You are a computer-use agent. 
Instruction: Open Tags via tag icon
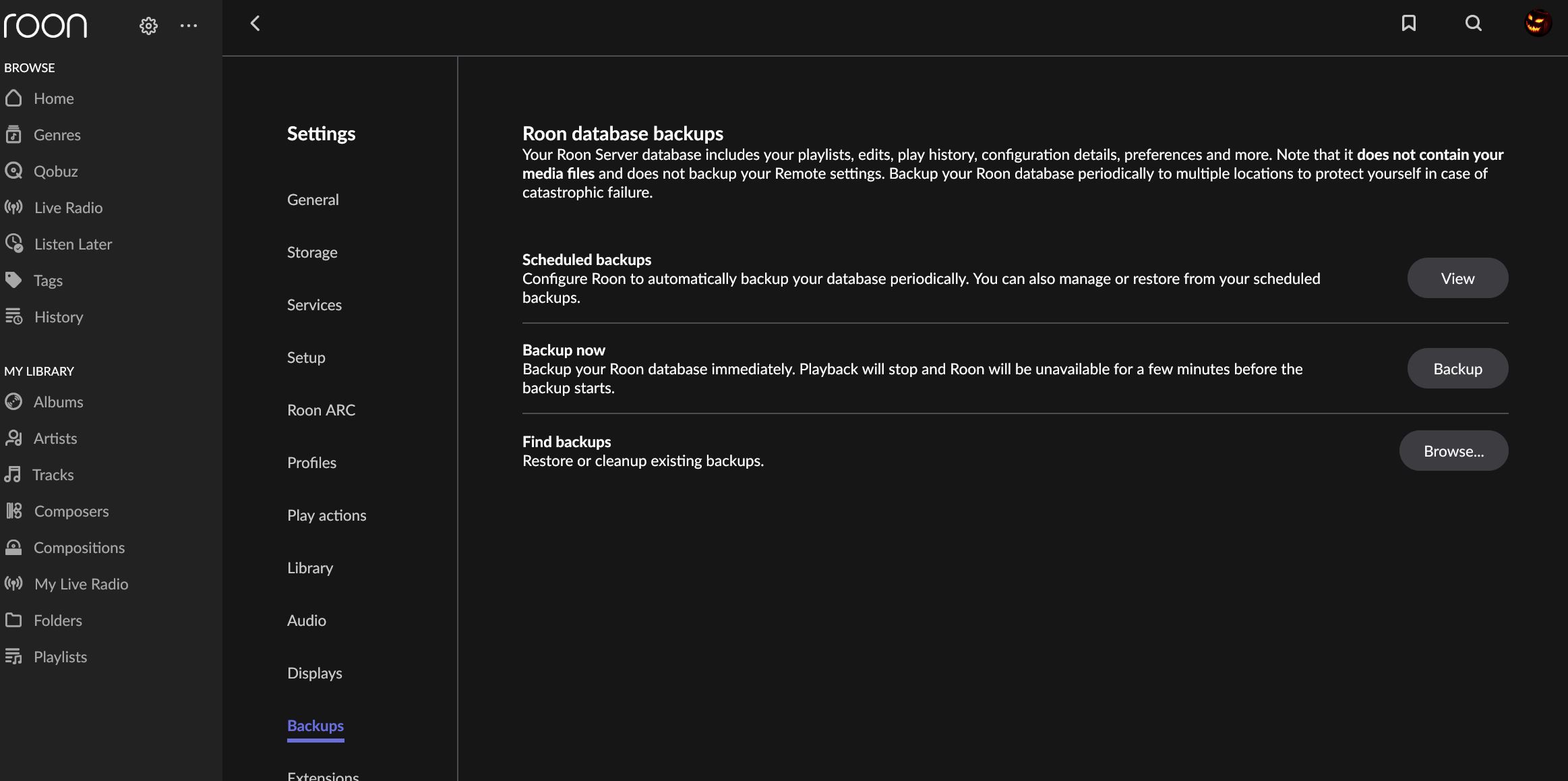(x=13, y=280)
